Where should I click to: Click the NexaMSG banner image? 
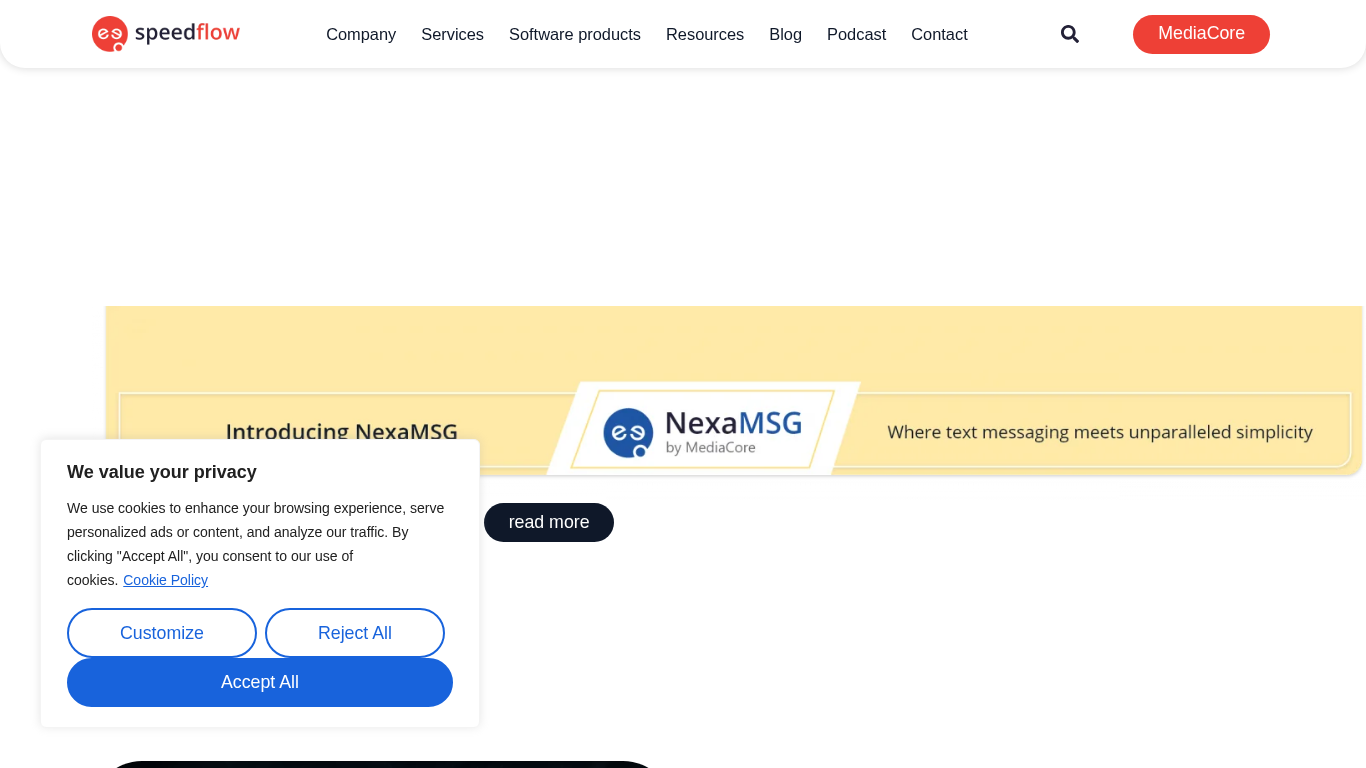tap(734, 390)
